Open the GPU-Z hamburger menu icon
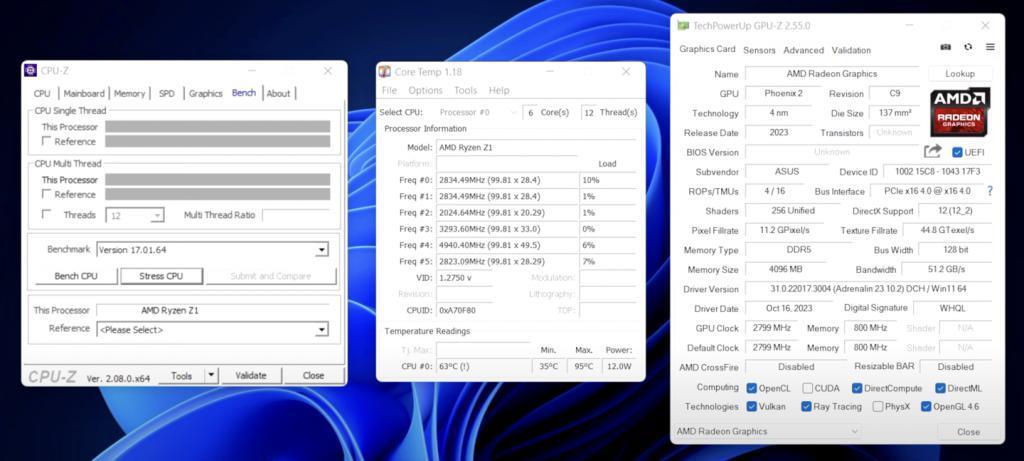The height and width of the screenshot is (461, 1024). pos(990,47)
